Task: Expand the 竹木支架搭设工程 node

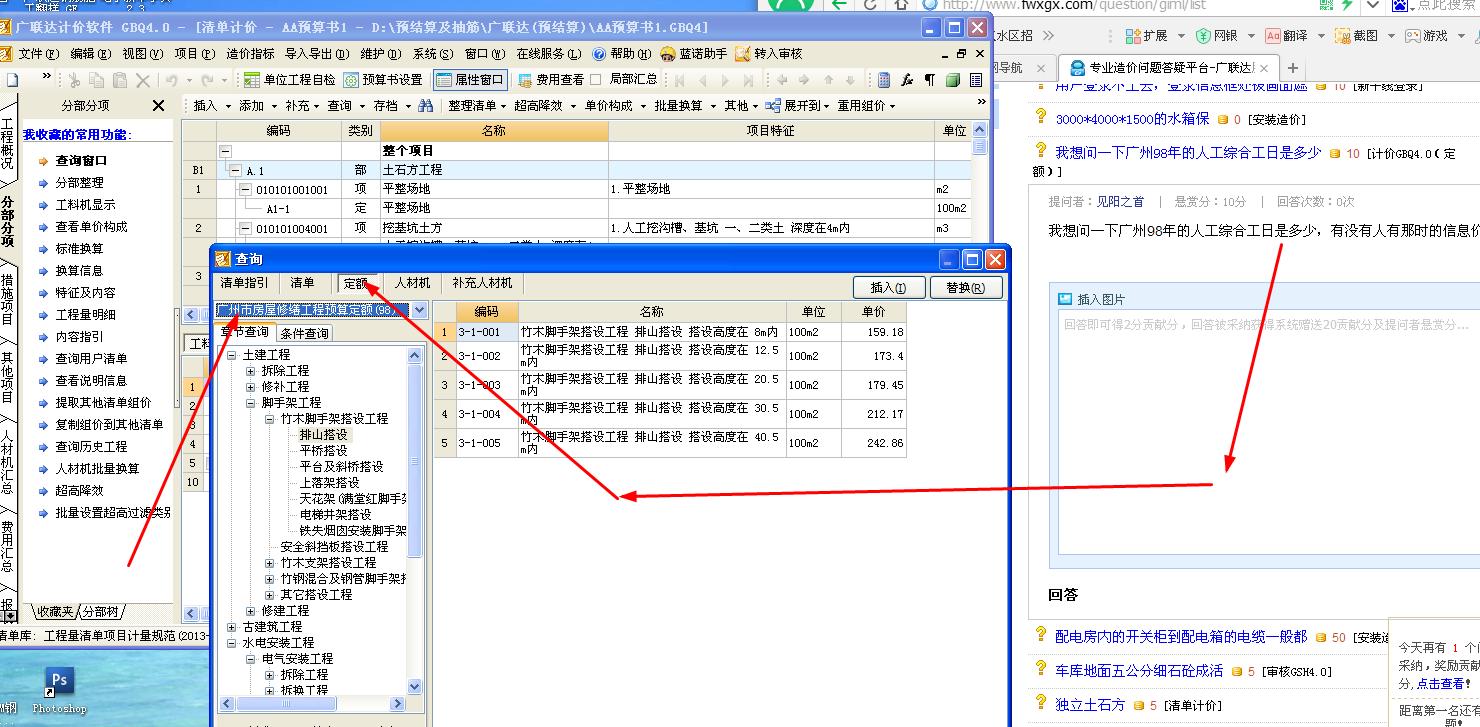Action: tap(270, 563)
